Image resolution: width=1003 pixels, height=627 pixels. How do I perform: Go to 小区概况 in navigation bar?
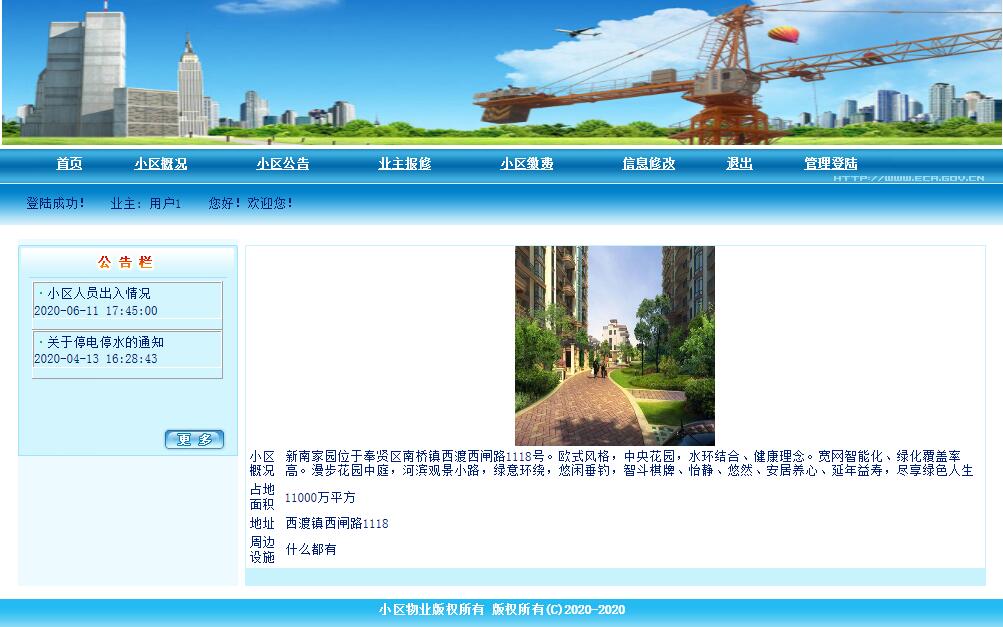click(x=161, y=164)
